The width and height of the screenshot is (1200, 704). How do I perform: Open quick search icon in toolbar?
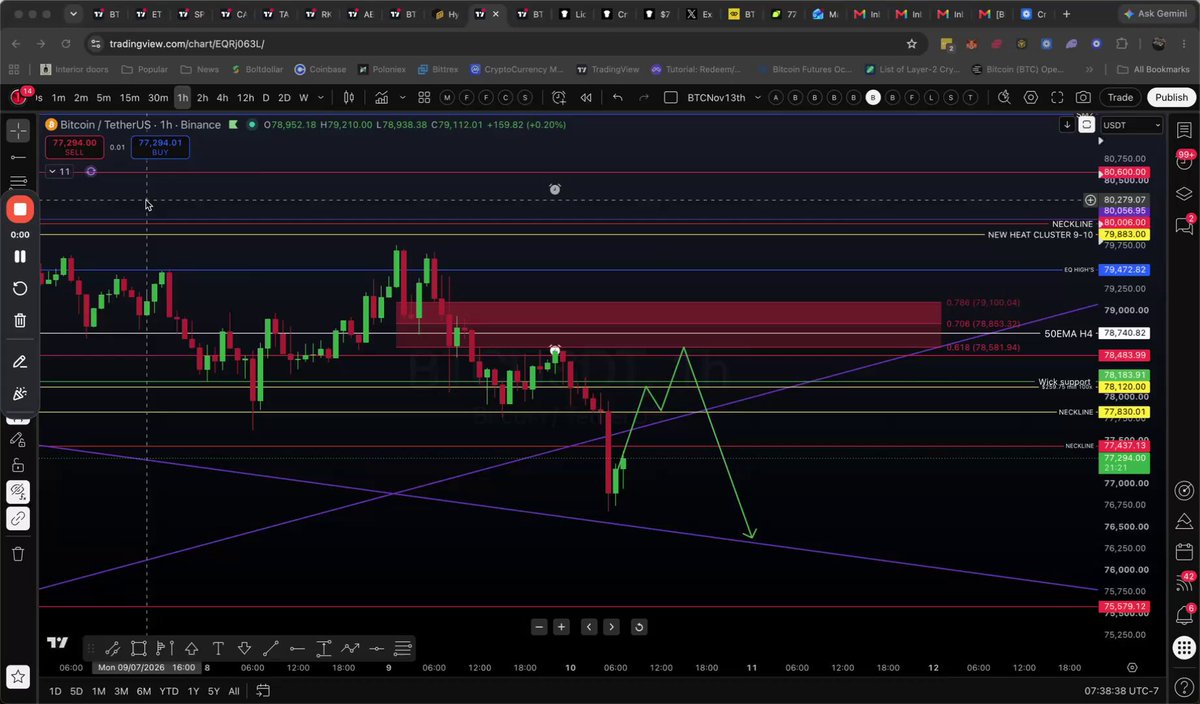[1005, 97]
